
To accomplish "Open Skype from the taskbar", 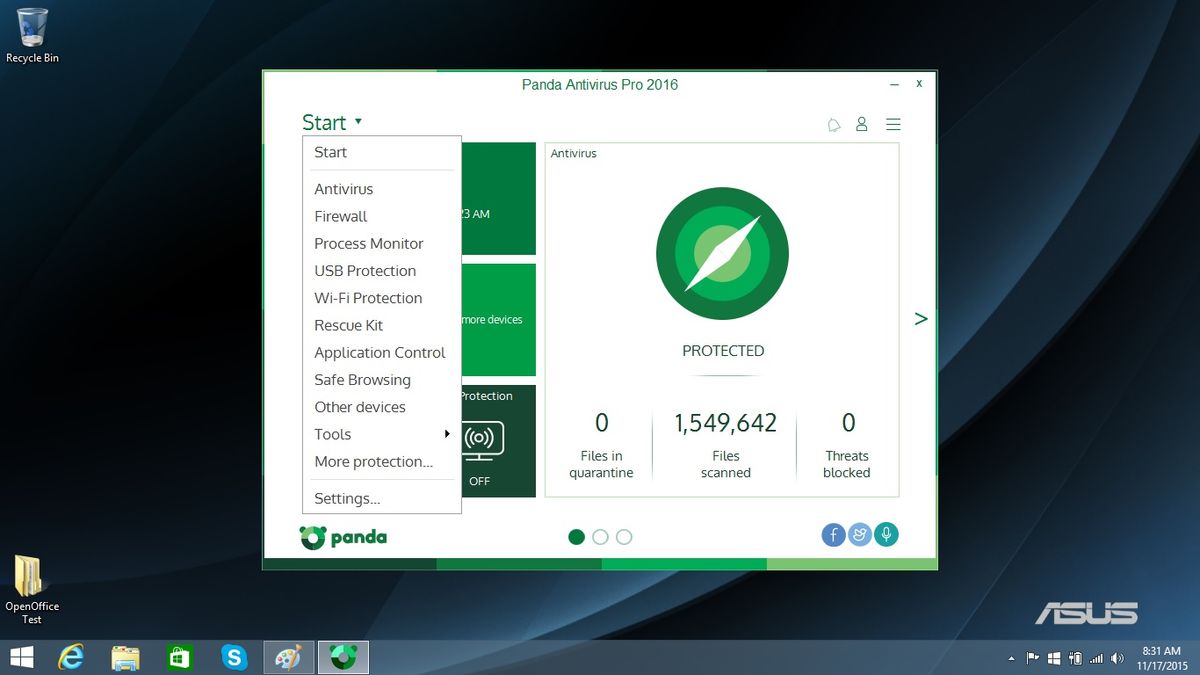I will [234, 657].
